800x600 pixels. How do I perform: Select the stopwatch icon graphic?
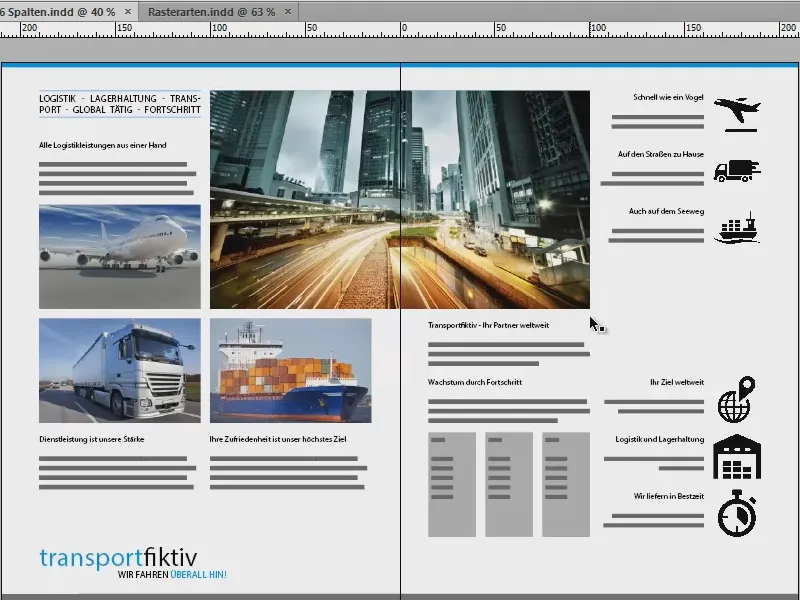point(737,513)
